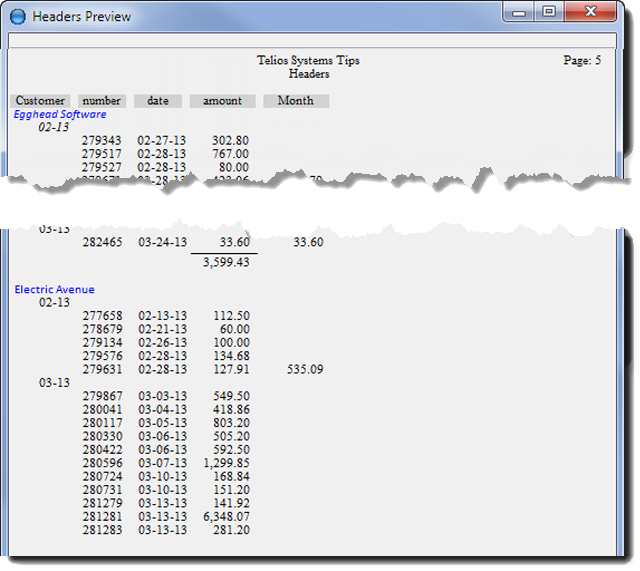This screenshot has height=571, width=640.
Task: Select the 03-13 group under Electric Avenue
Action: pos(54,383)
